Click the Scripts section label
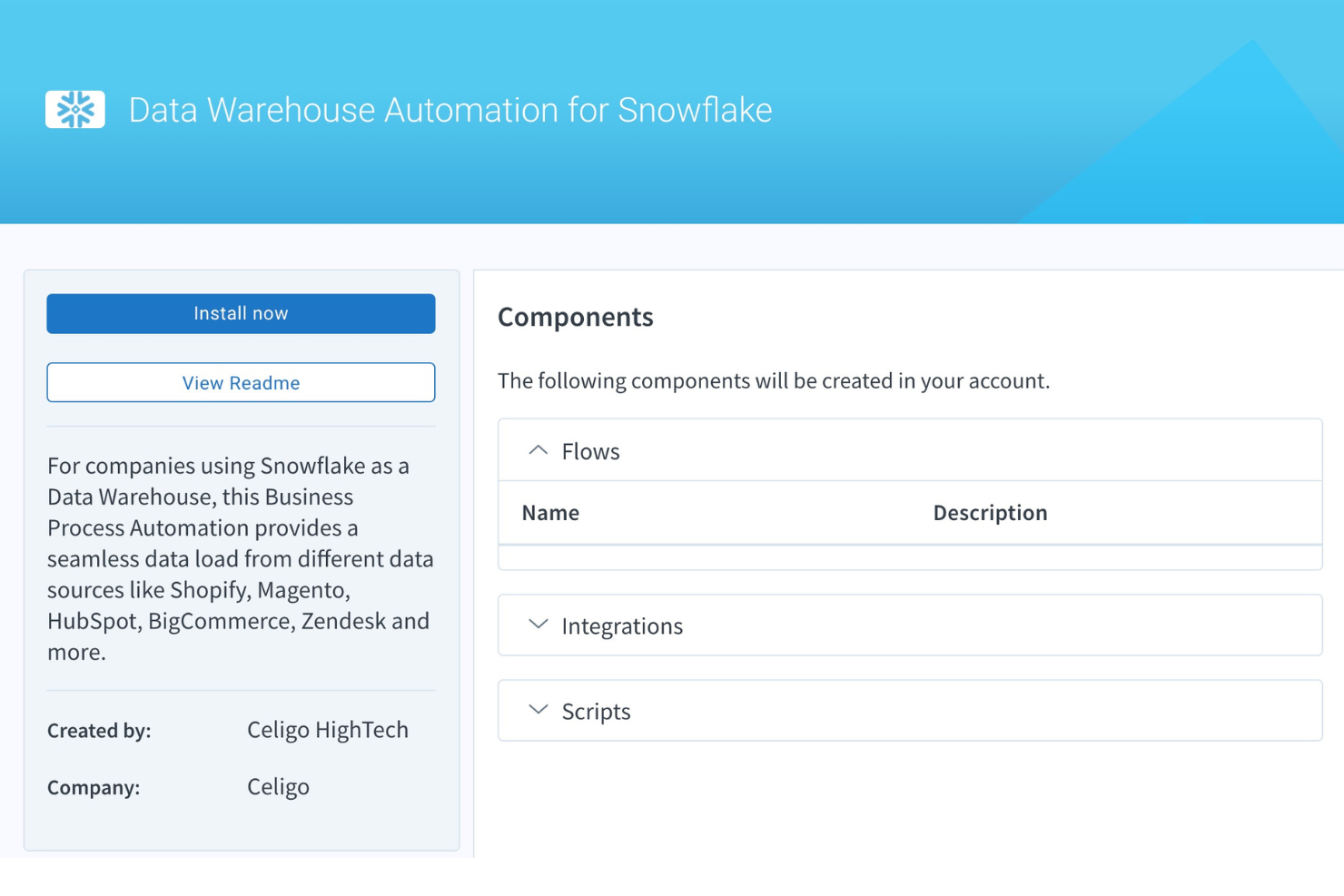Image resolution: width=1344 pixels, height=896 pixels. [x=596, y=712]
